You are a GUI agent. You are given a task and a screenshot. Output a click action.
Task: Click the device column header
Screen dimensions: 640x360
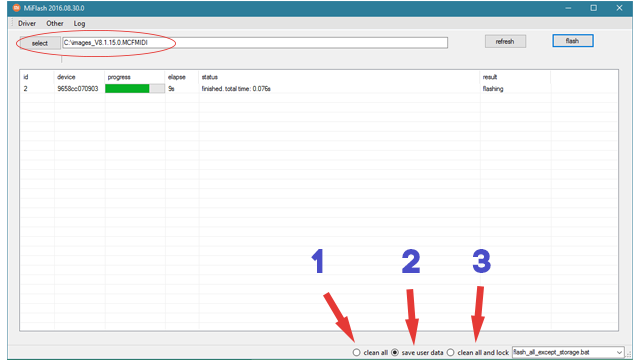point(66,77)
